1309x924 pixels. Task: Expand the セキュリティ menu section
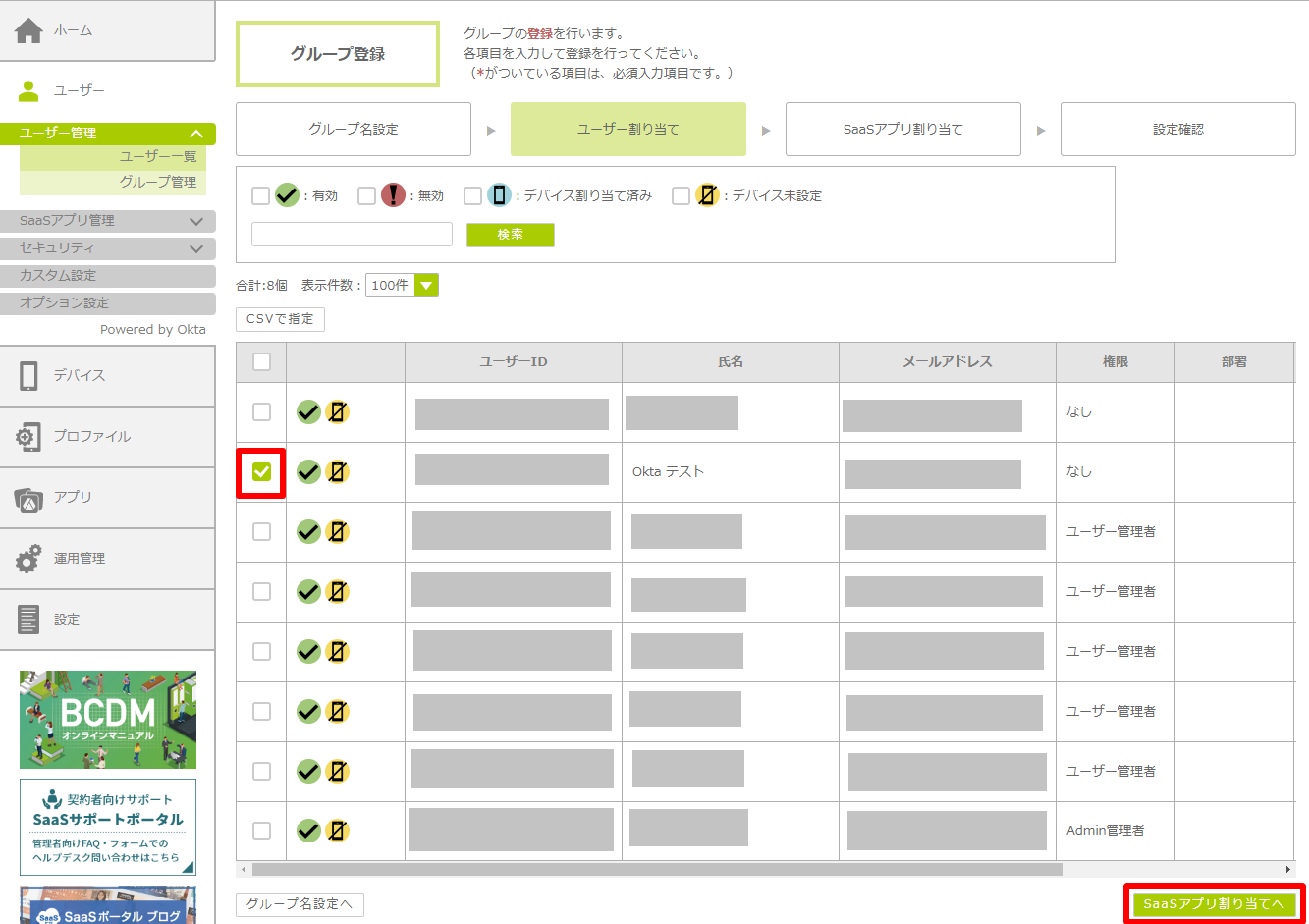point(108,248)
